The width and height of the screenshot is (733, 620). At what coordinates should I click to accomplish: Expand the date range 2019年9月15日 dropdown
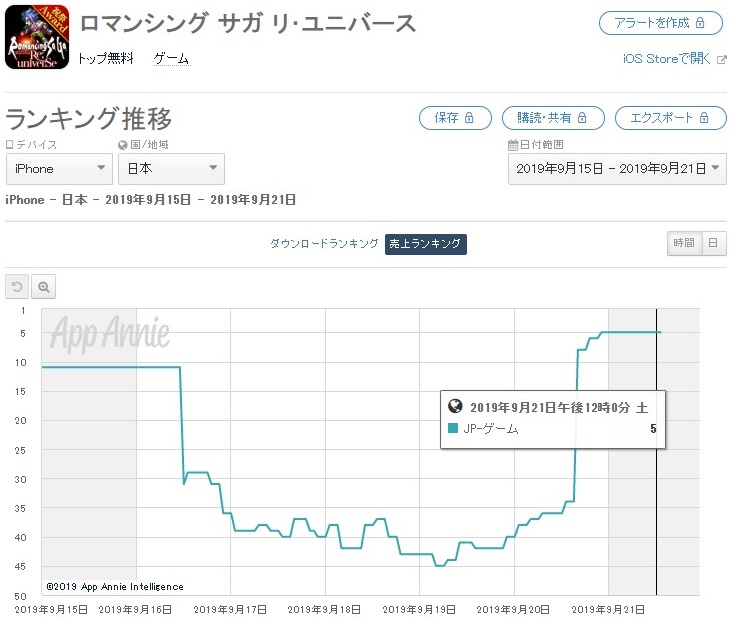point(618,169)
